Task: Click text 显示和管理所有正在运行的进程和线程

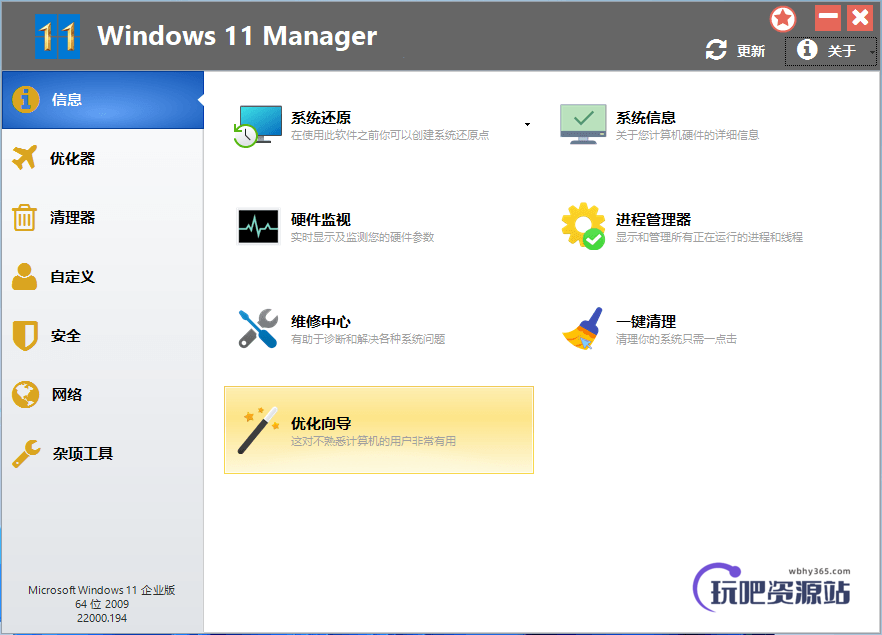Action: tap(709, 237)
